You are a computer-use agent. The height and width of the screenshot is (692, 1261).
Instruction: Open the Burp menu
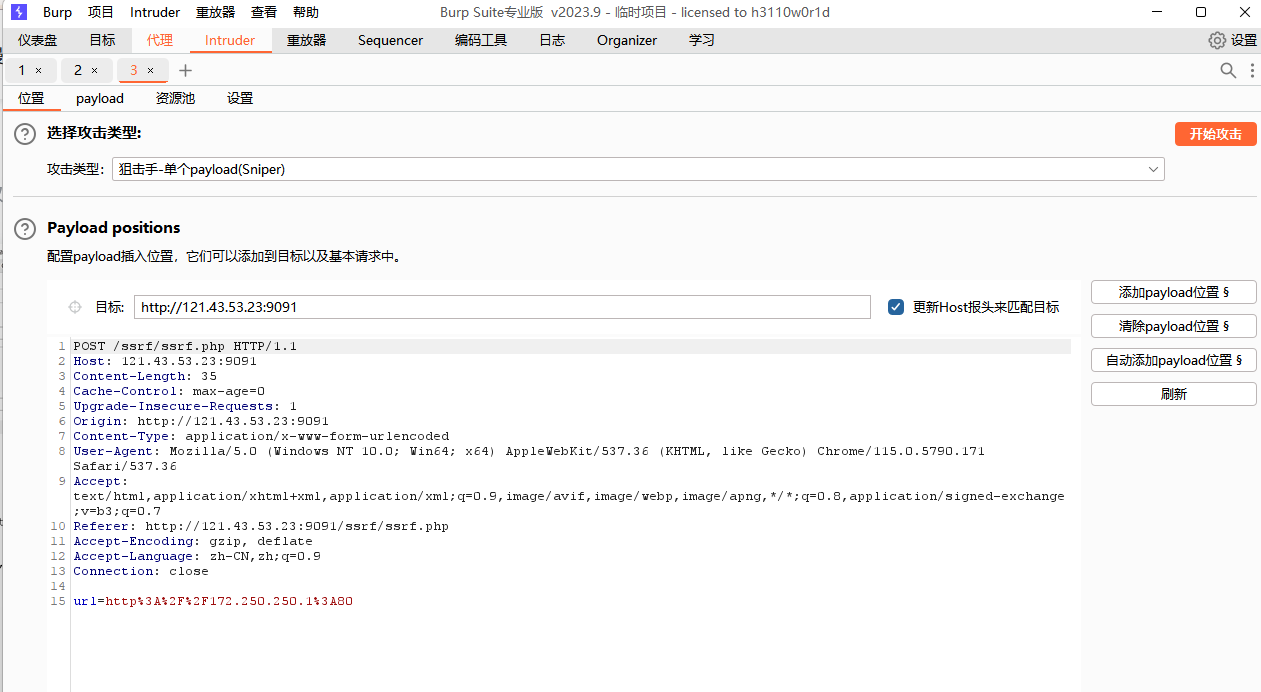click(x=57, y=12)
